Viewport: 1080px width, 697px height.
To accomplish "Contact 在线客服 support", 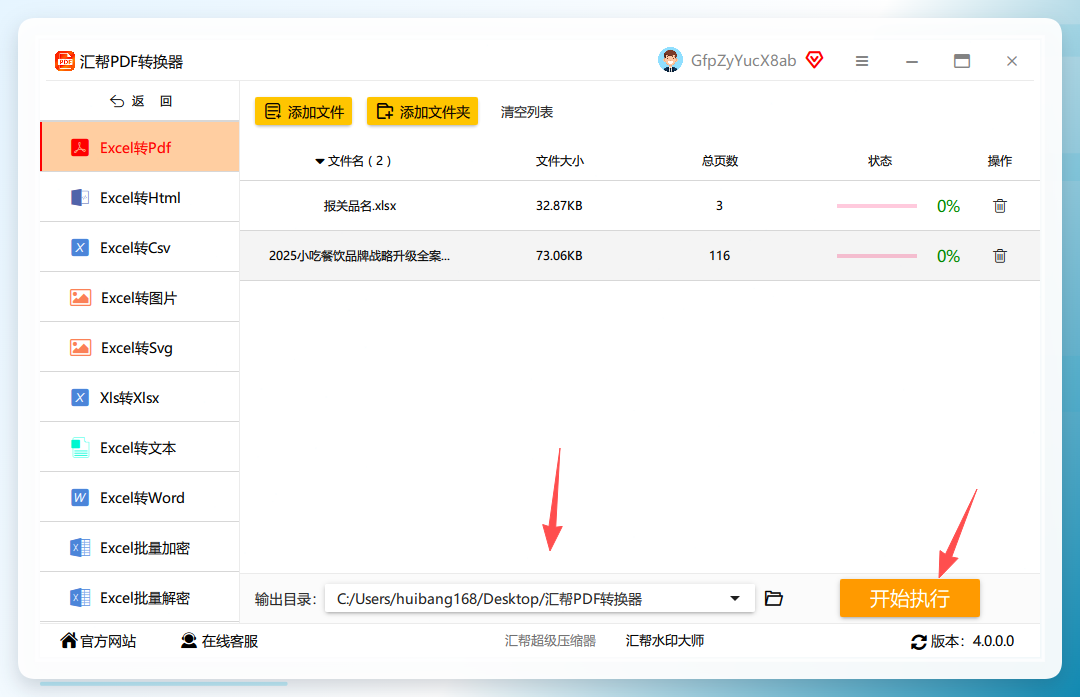I will (219, 641).
